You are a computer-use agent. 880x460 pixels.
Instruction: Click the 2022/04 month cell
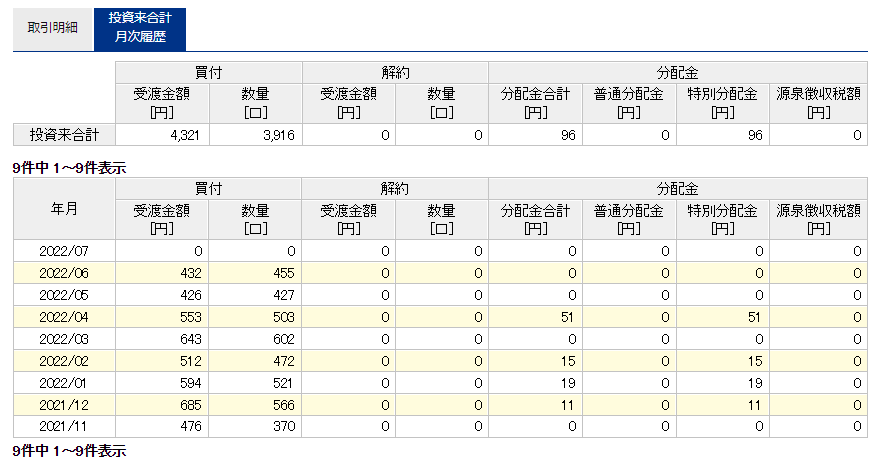pyautogui.click(x=65, y=317)
